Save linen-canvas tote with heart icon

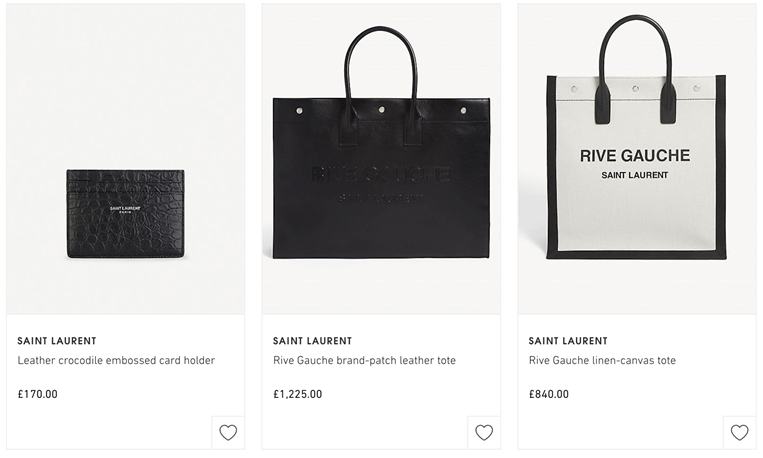click(x=740, y=433)
